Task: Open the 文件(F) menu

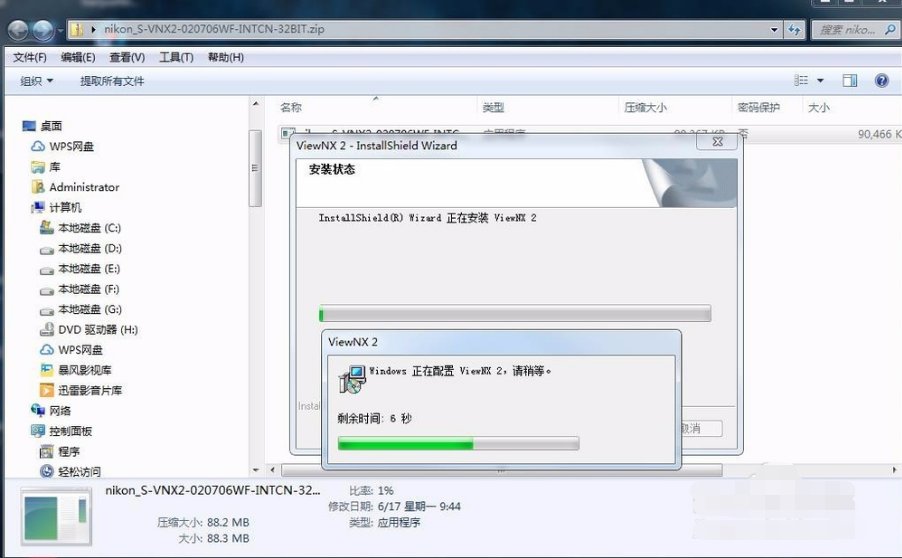Action: (x=30, y=57)
